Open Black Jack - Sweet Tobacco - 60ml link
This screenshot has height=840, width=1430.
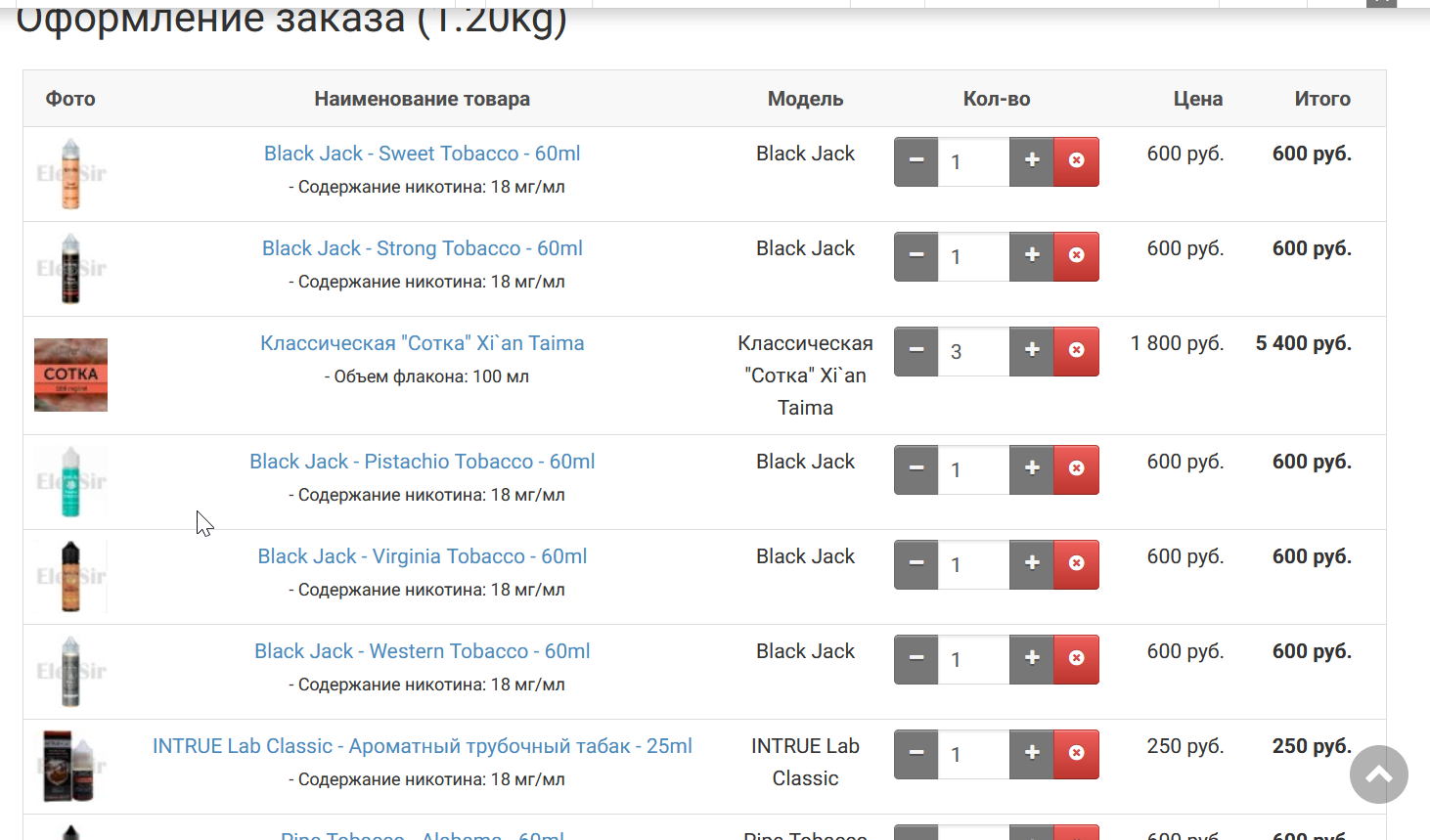pyautogui.click(x=423, y=154)
